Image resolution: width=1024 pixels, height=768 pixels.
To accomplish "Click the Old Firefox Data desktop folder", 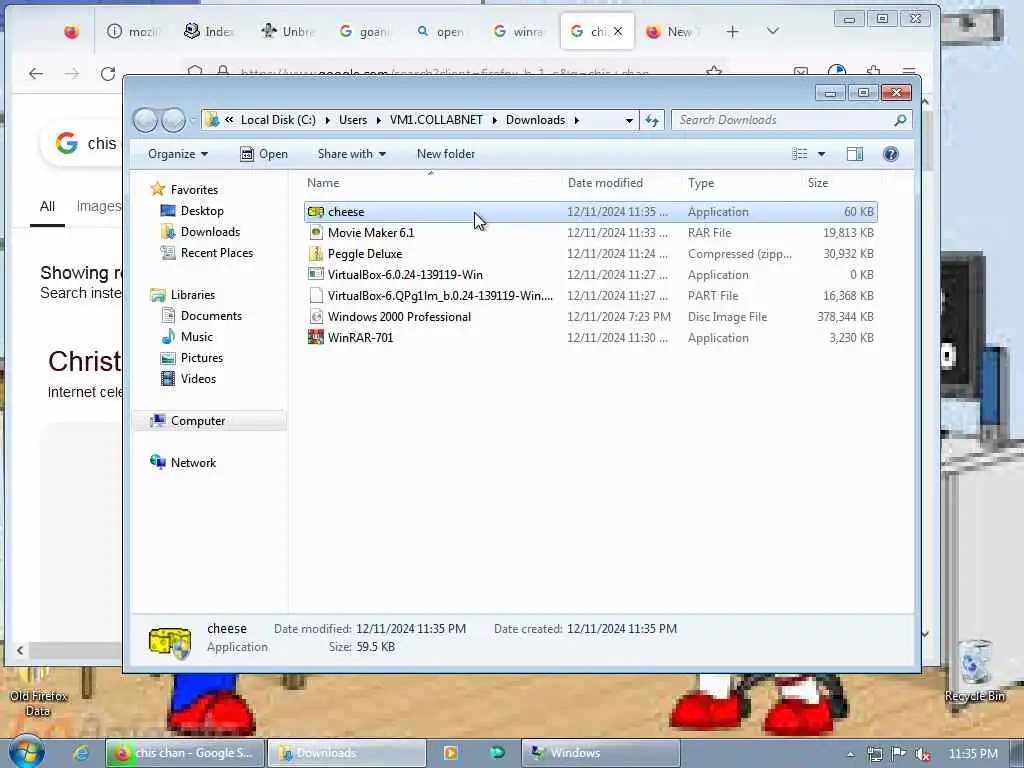I will tap(38, 694).
